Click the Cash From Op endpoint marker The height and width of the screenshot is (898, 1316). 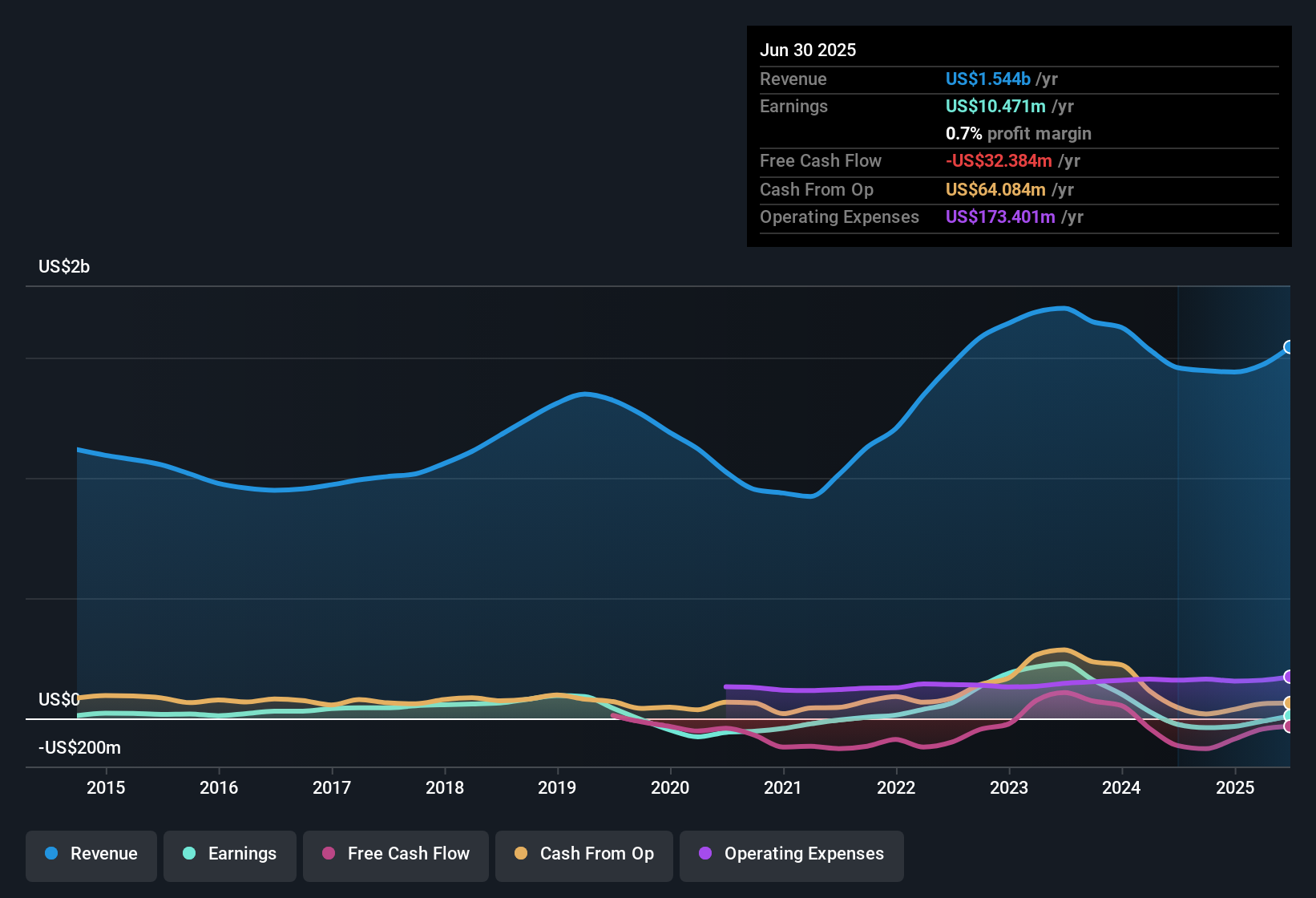click(x=1289, y=703)
